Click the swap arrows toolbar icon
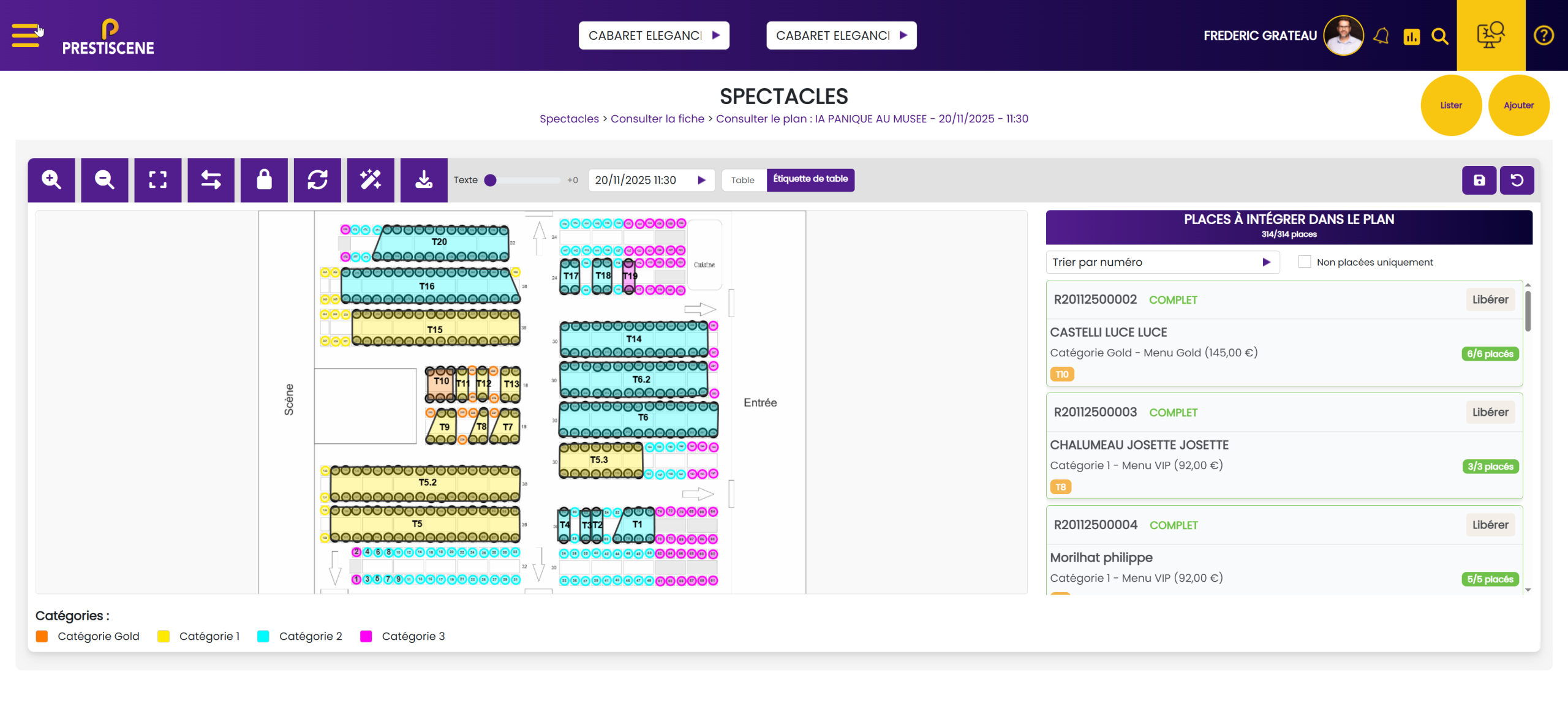The width and height of the screenshot is (1568, 706). coord(211,180)
